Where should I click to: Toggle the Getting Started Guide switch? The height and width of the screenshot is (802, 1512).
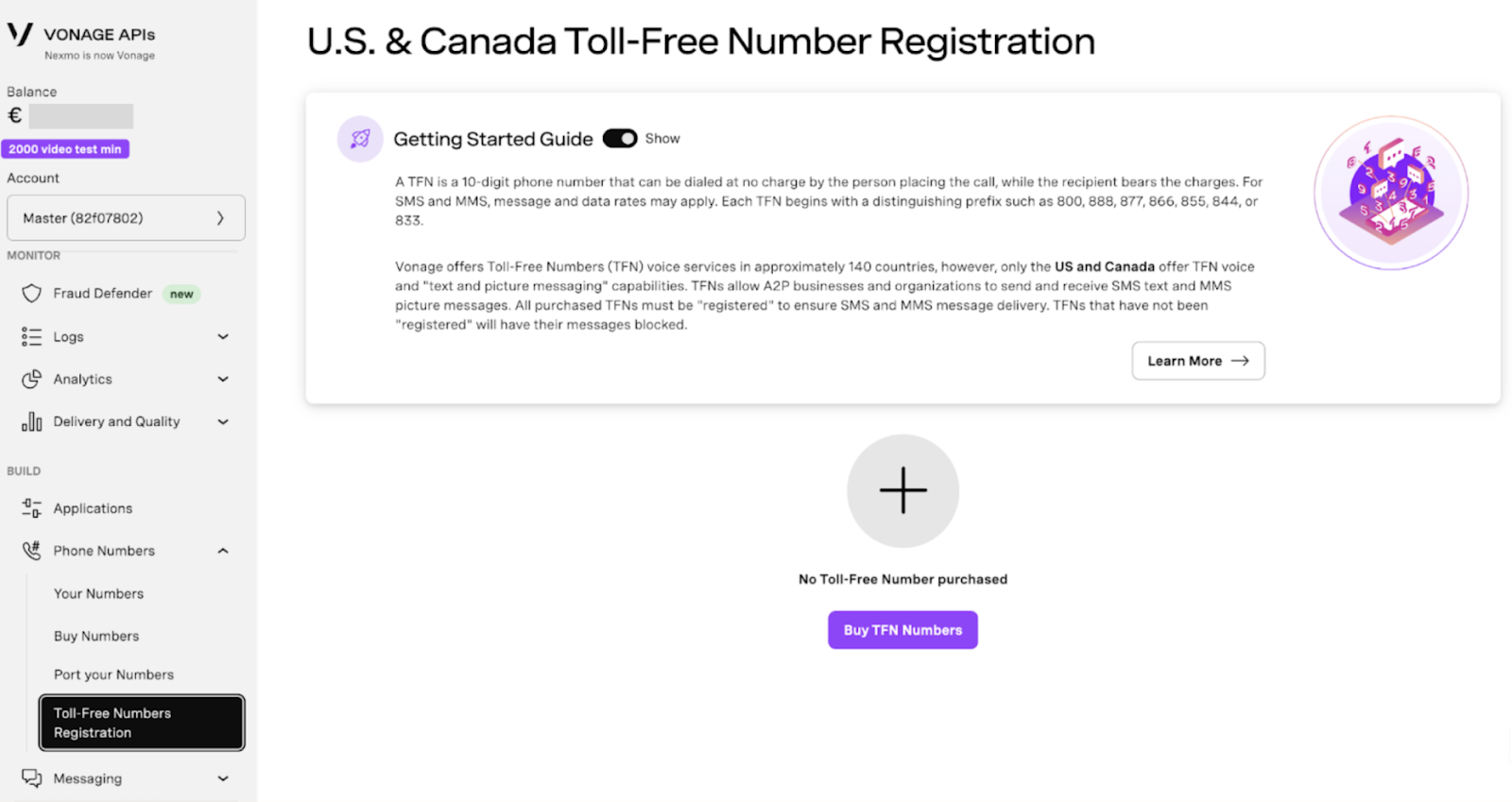(x=620, y=139)
